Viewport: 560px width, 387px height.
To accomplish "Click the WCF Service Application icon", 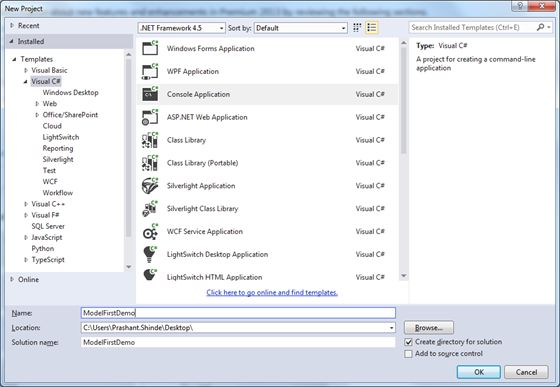I will [150, 231].
